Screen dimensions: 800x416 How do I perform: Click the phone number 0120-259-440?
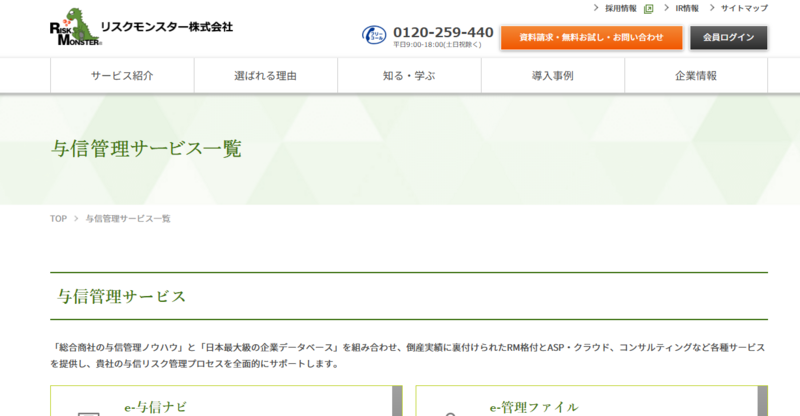[443, 32]
